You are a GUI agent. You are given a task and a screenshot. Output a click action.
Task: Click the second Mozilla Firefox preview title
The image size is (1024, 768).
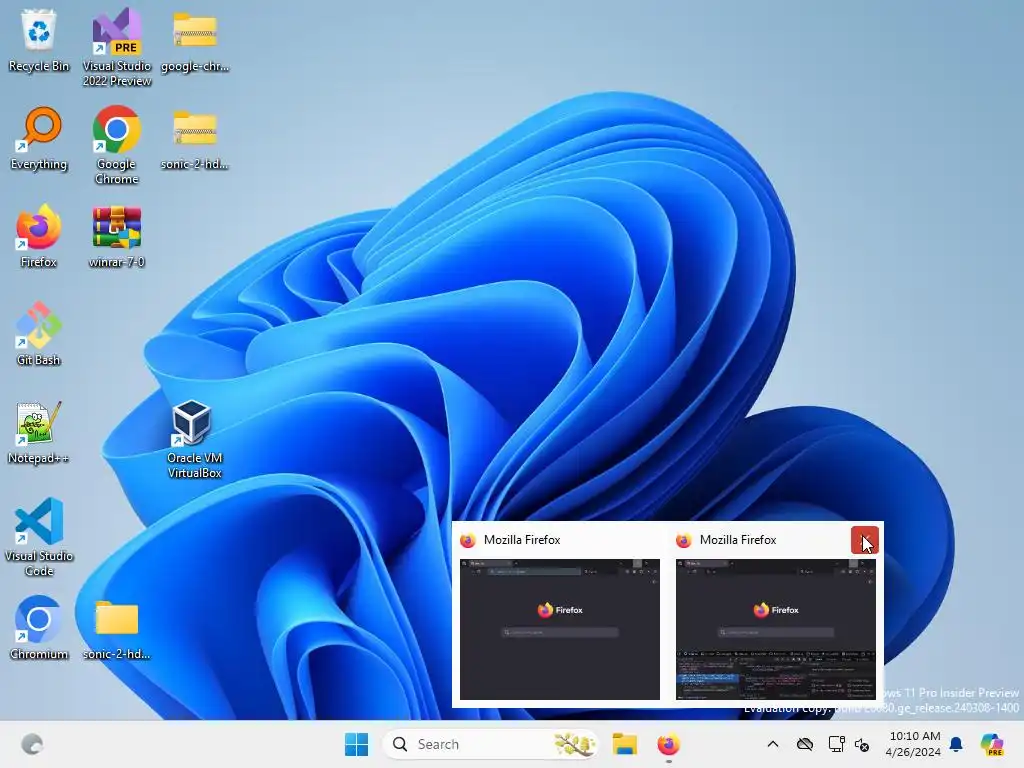[738, 540]
